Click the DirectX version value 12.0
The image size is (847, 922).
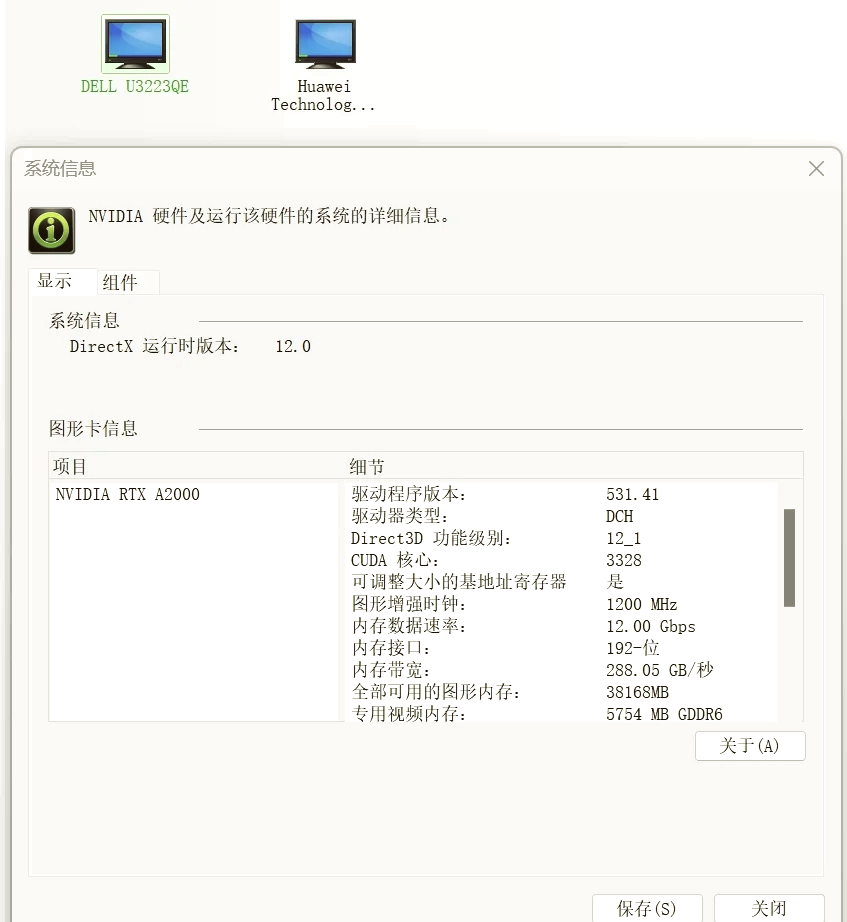point(293,346)
